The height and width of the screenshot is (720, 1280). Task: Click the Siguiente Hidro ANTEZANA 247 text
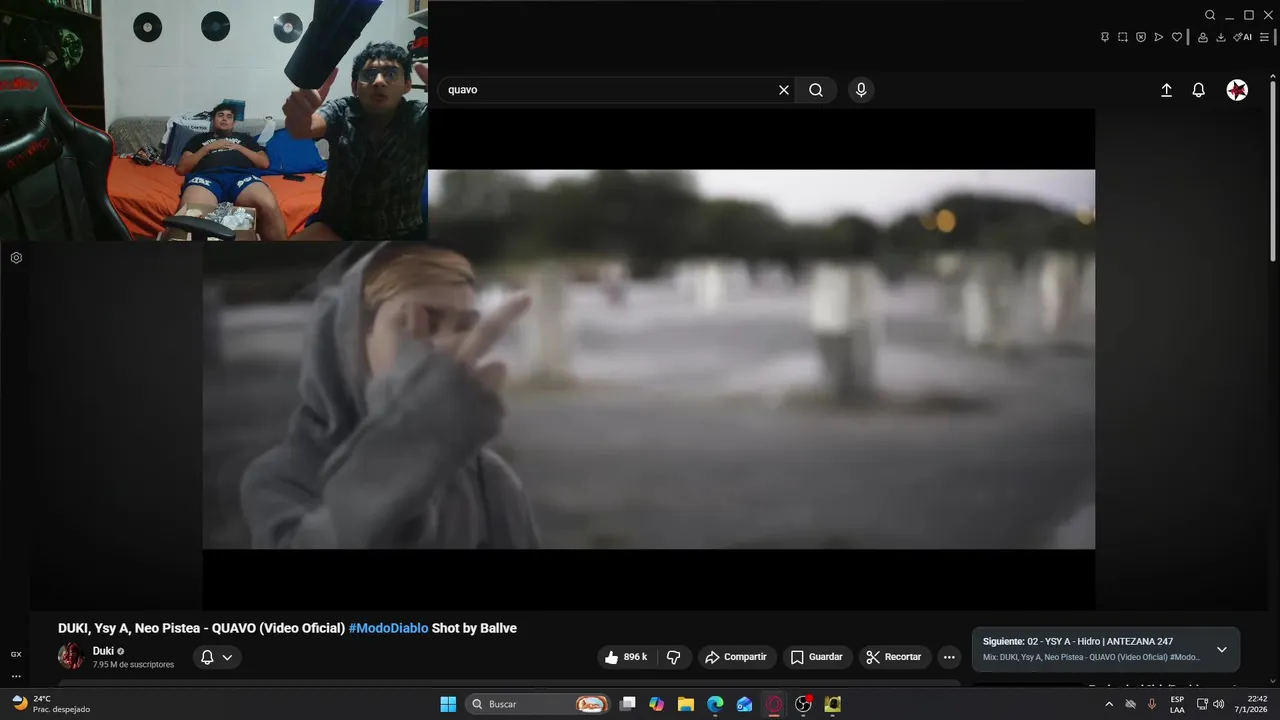(1078, 641)
